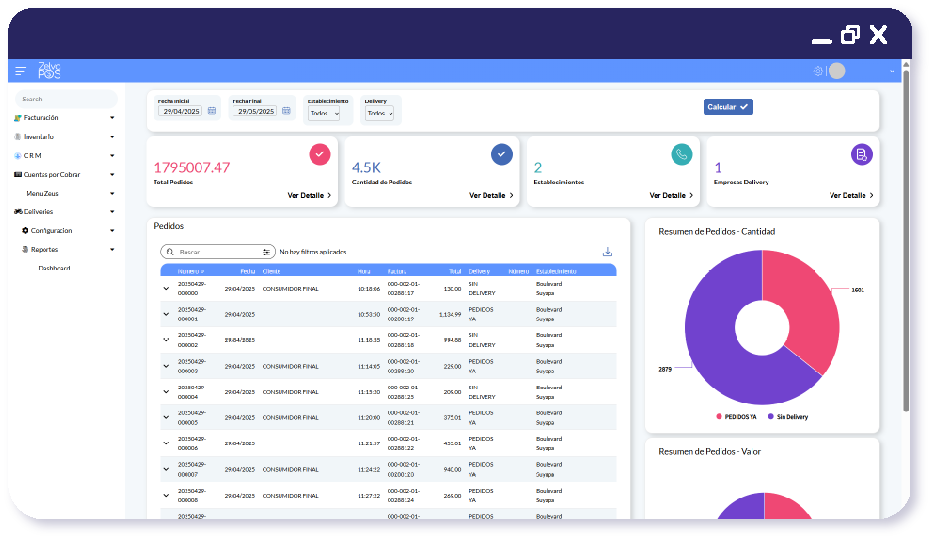The image size is (935, 542).
Task: Open filter options icon in Buscar box
Action: (266, 252)
